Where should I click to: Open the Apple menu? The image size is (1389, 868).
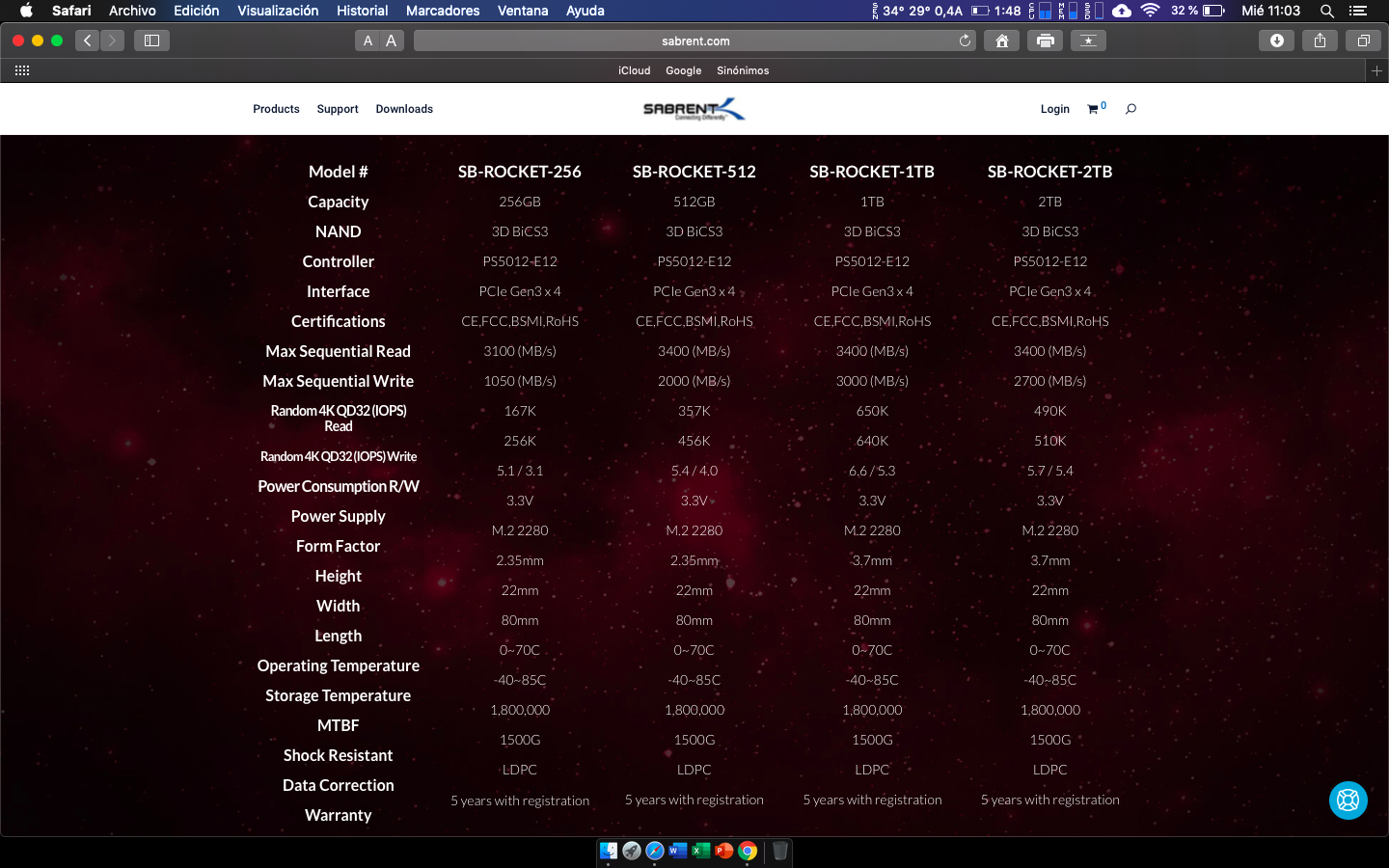click(x=26, y=11)
